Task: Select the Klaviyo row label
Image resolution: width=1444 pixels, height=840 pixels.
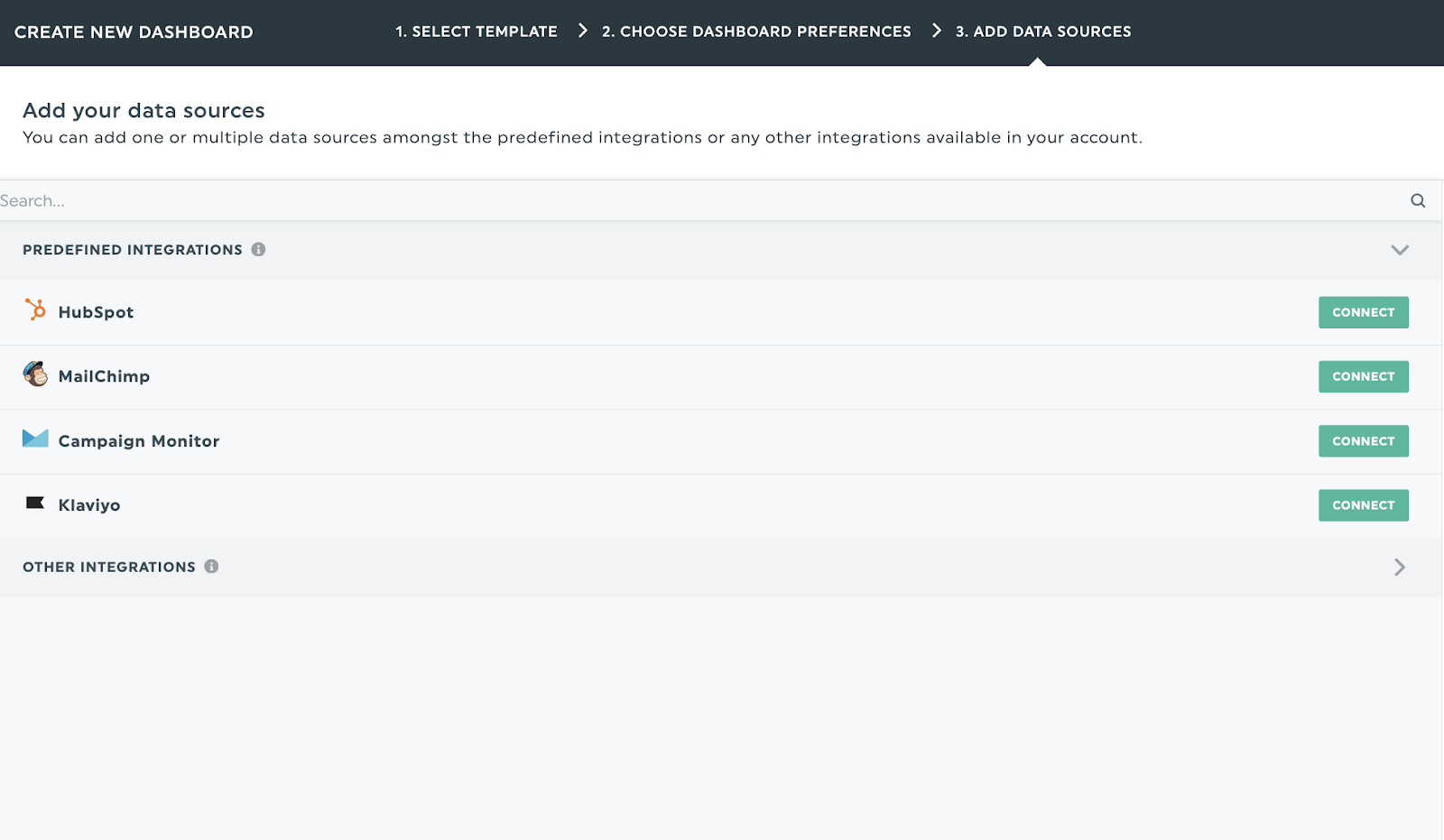Action: point(89,505)
